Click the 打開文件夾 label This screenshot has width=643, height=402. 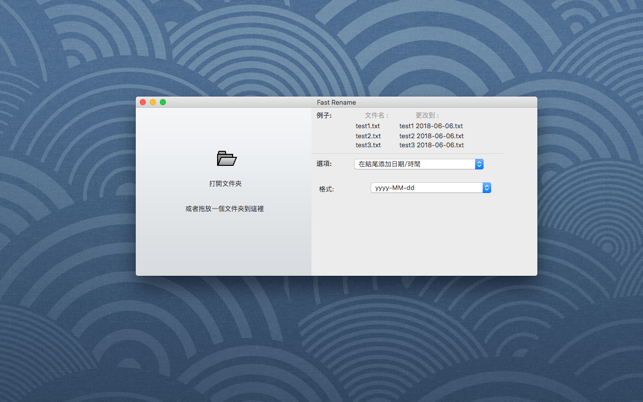(226, 184)
